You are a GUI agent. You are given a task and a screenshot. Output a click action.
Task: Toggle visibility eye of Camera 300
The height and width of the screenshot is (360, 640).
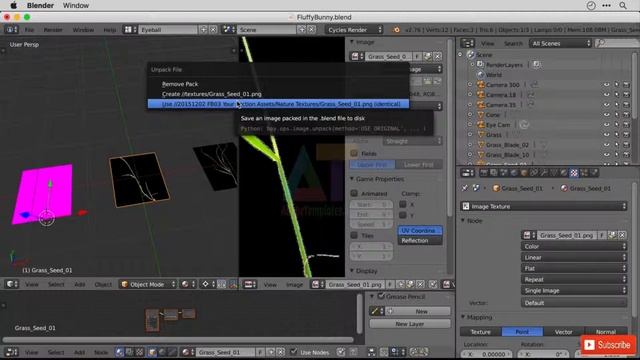point(607,85)
